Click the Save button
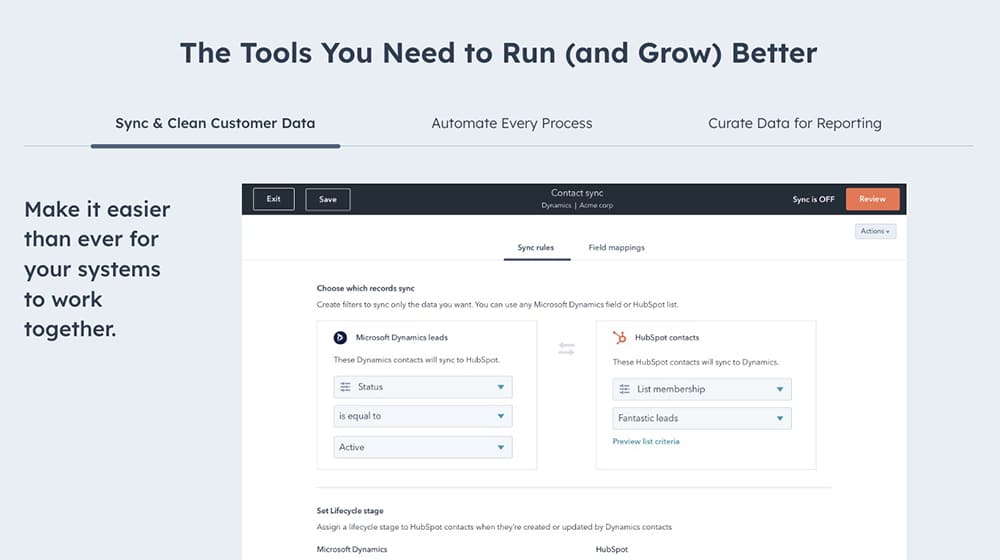Screen dimensions: 1000x560 click(x=328, y=199)
